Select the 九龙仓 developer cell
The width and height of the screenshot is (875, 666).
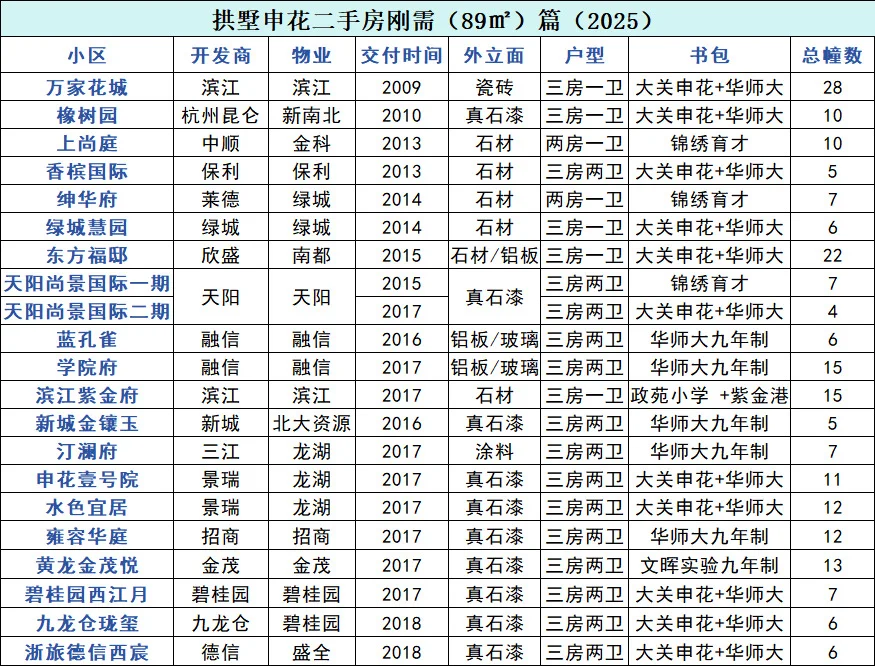[221, 623]
